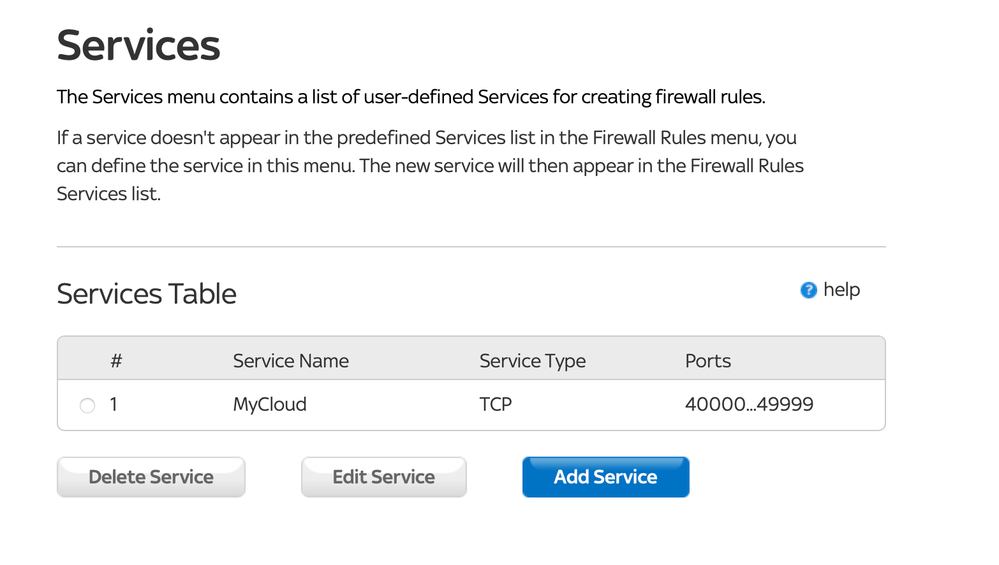The image size is (999, 565).
Task: Select the radio button for service 1
Action: tap(87, 406)
